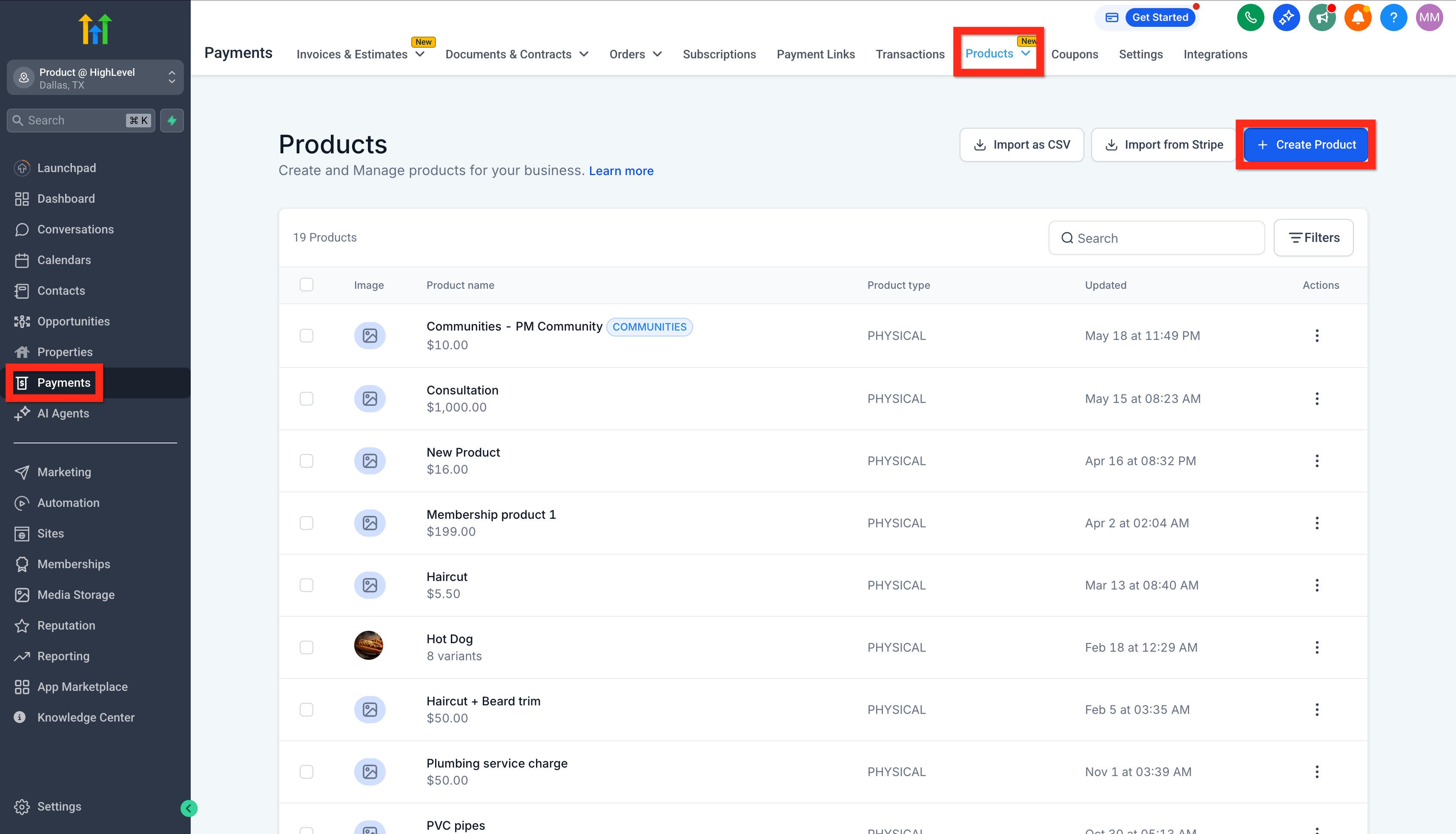Click the blue question mark help icon
1456x834 pixels.
1393,17
